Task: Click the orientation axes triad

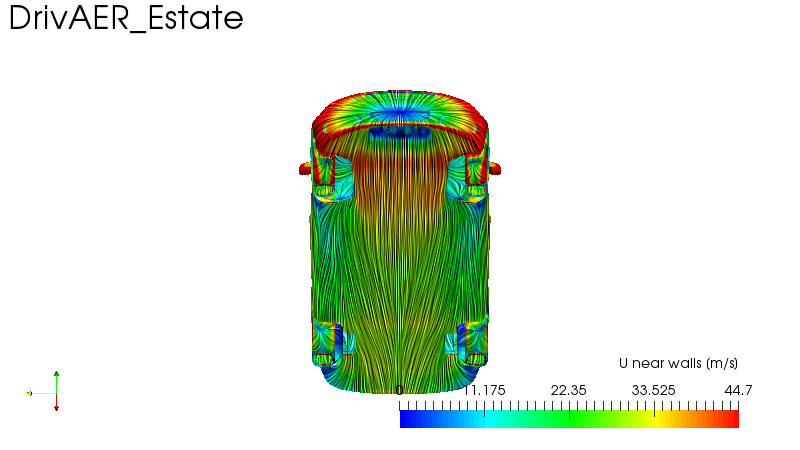Action: [x=43, y=392]
